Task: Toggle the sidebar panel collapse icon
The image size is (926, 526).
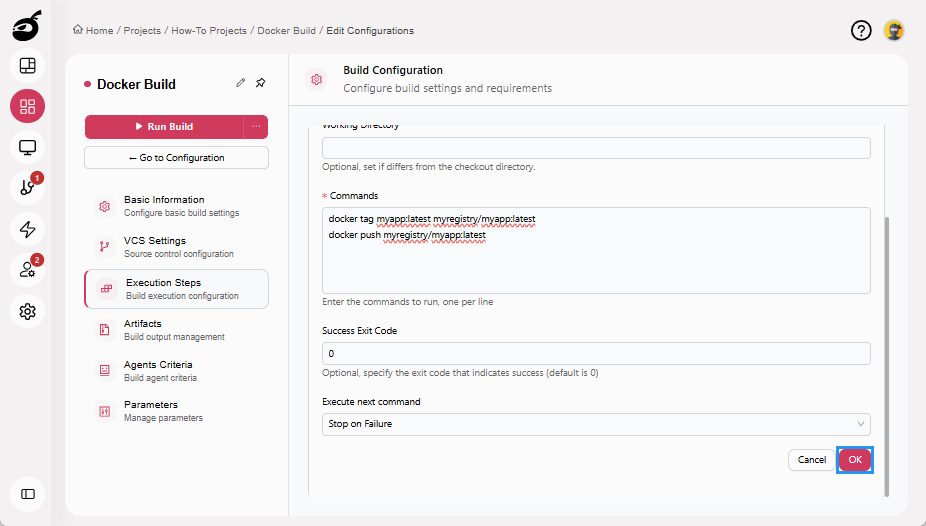Action: click(28, 494)
